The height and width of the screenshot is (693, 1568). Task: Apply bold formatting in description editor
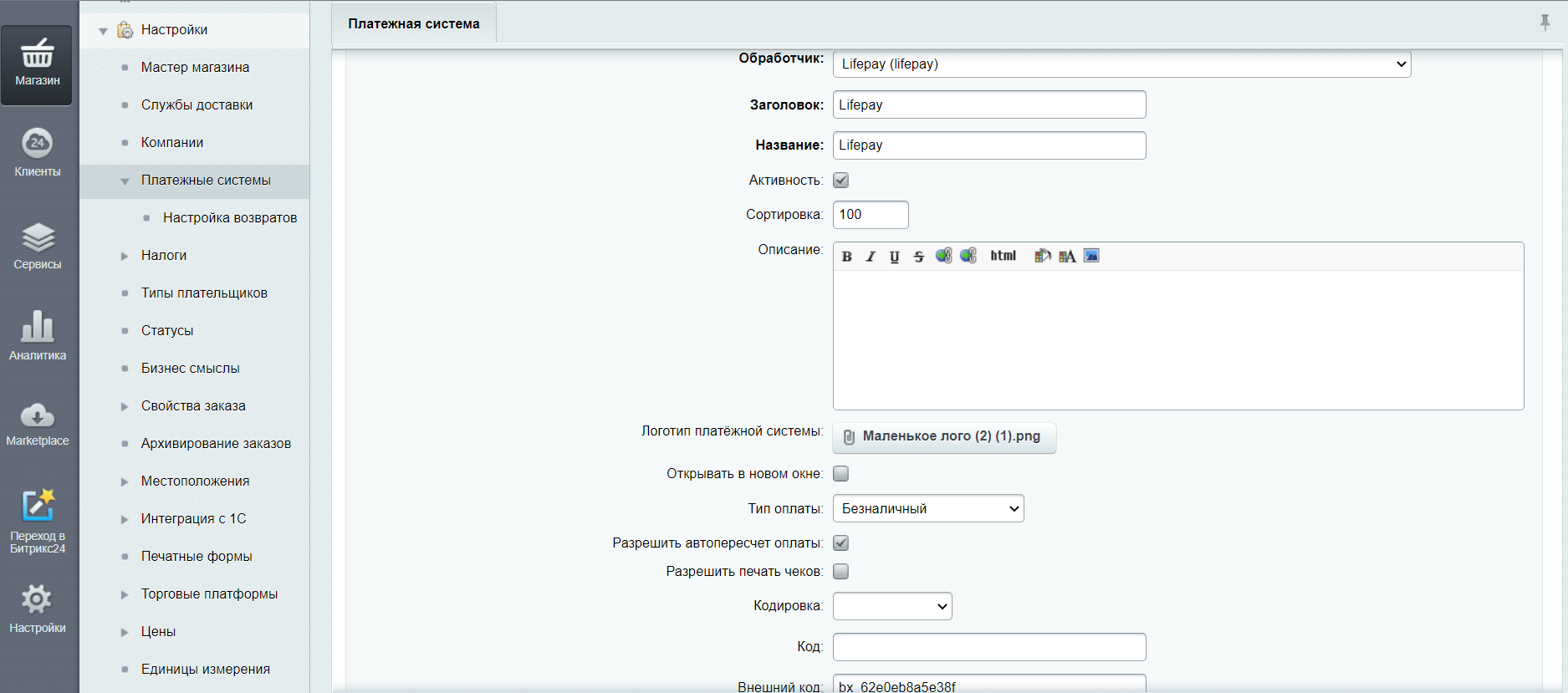pyautogui.click(x=846, y=257)
